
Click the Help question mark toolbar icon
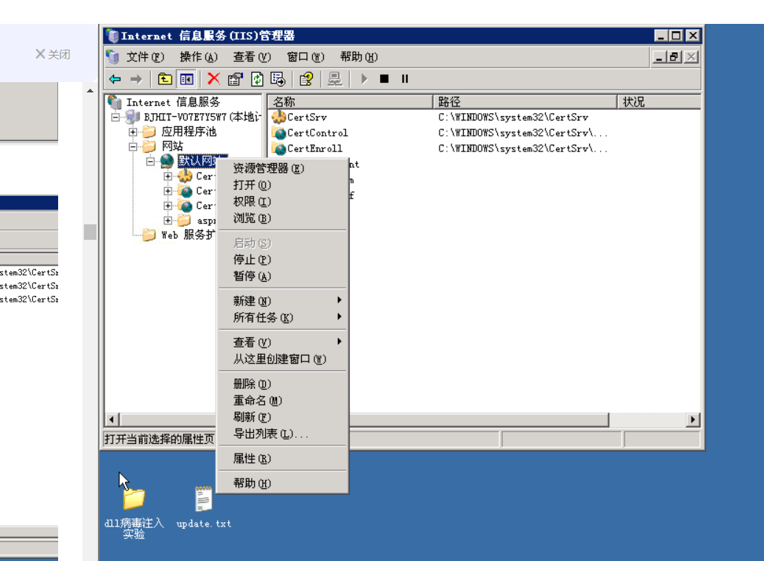(306, 79)
